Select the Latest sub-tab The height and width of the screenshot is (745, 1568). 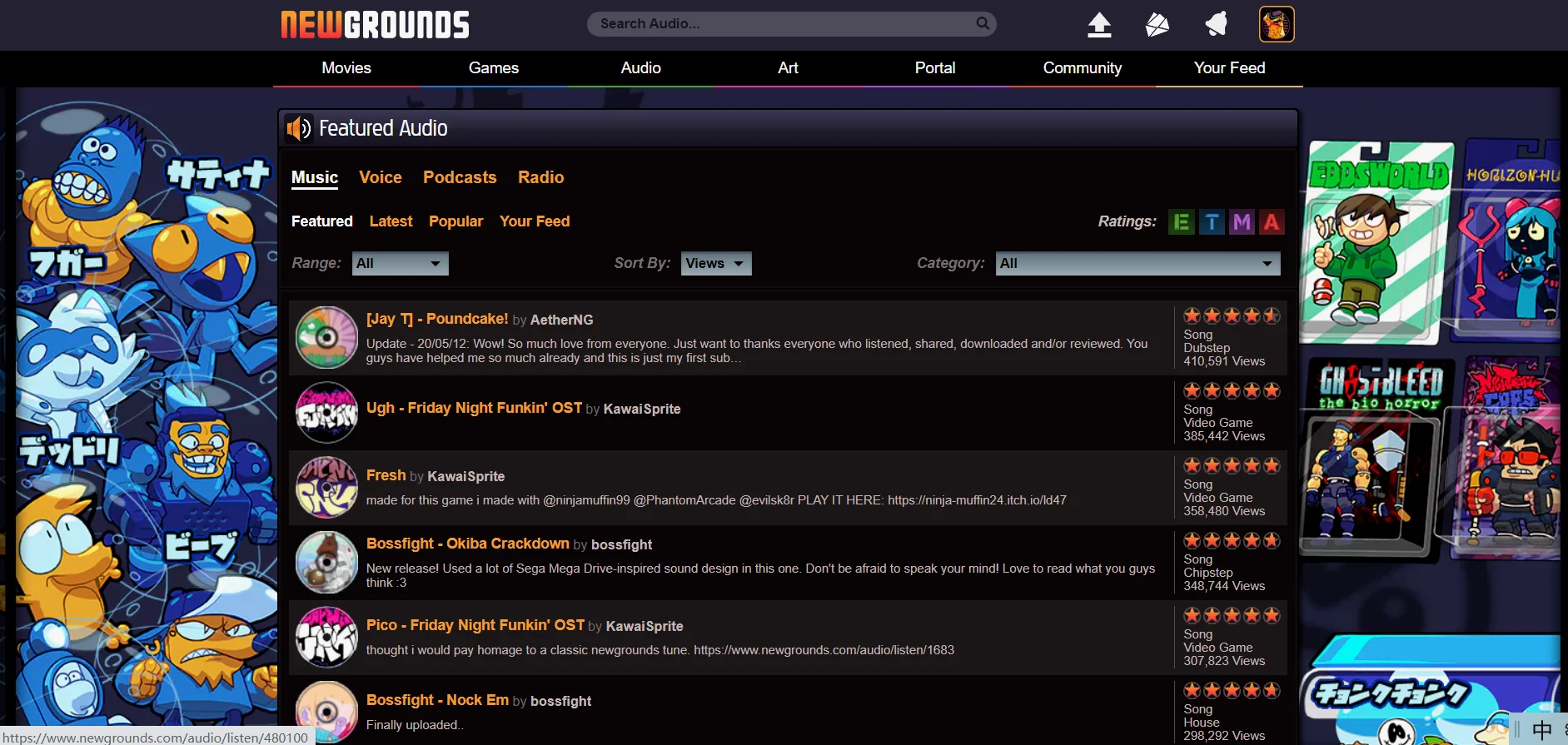click(391, 221)
